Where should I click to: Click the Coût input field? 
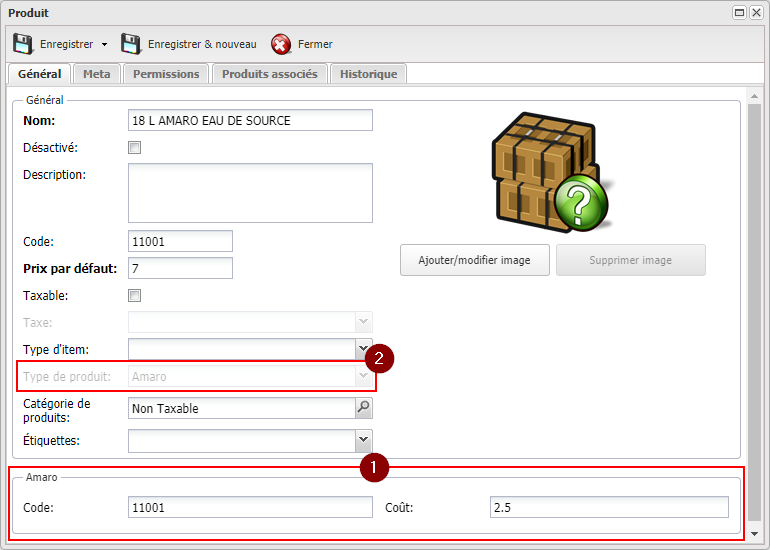coord(609,507)
